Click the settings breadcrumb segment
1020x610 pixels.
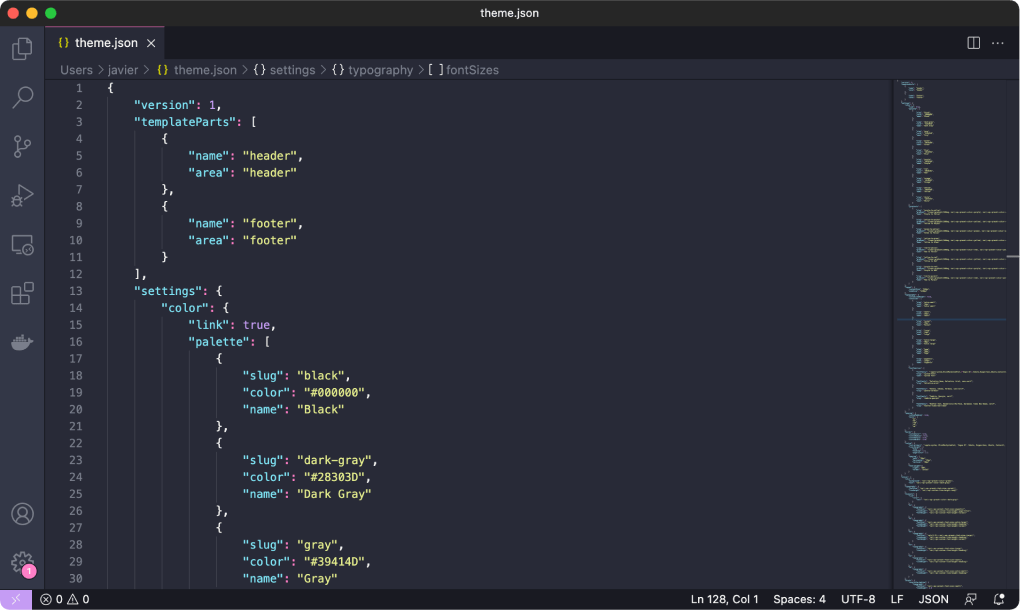[x=291, y=70]
